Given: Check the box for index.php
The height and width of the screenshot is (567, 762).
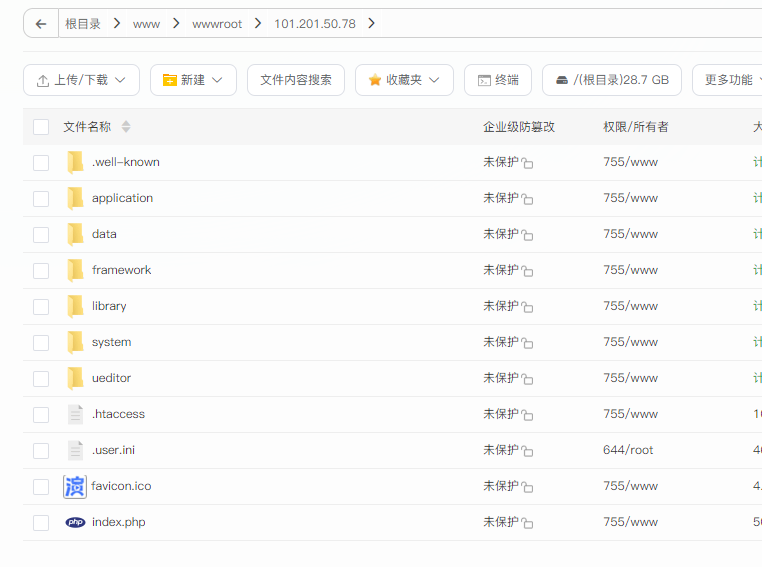Looking at the screenshot, I should 41,523.
